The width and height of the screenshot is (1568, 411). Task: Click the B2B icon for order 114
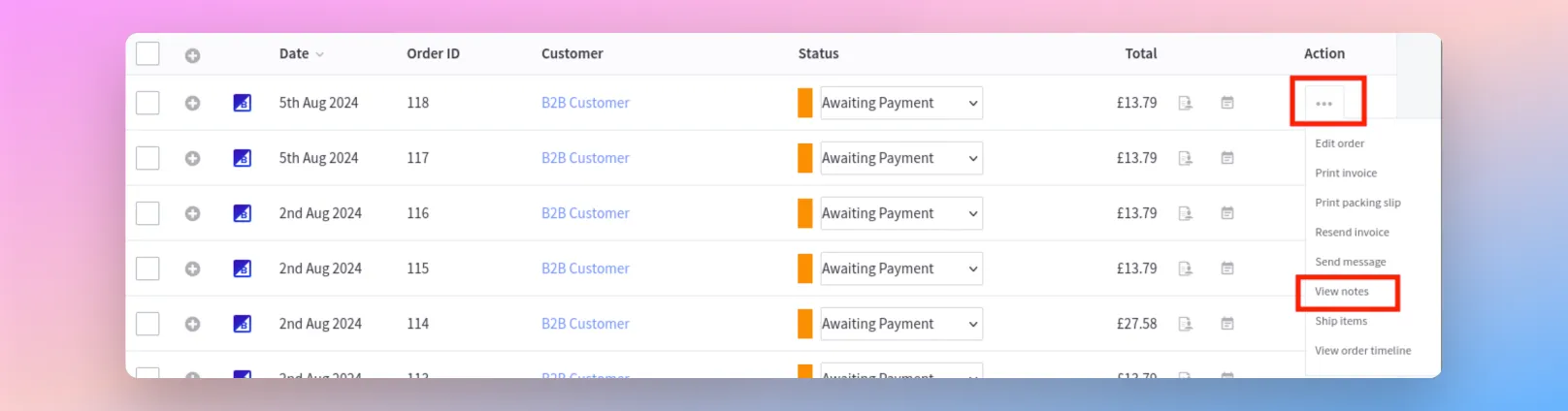coord(243,324)
